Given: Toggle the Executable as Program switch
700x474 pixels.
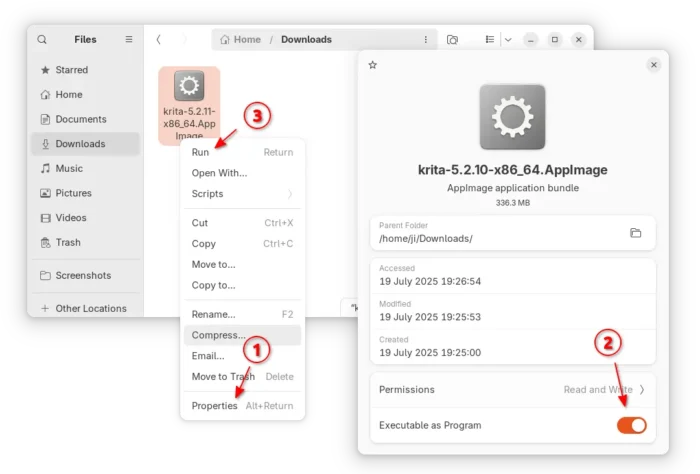Looking at the screenshot, I should pyautogui.click(x=631, y=425).
